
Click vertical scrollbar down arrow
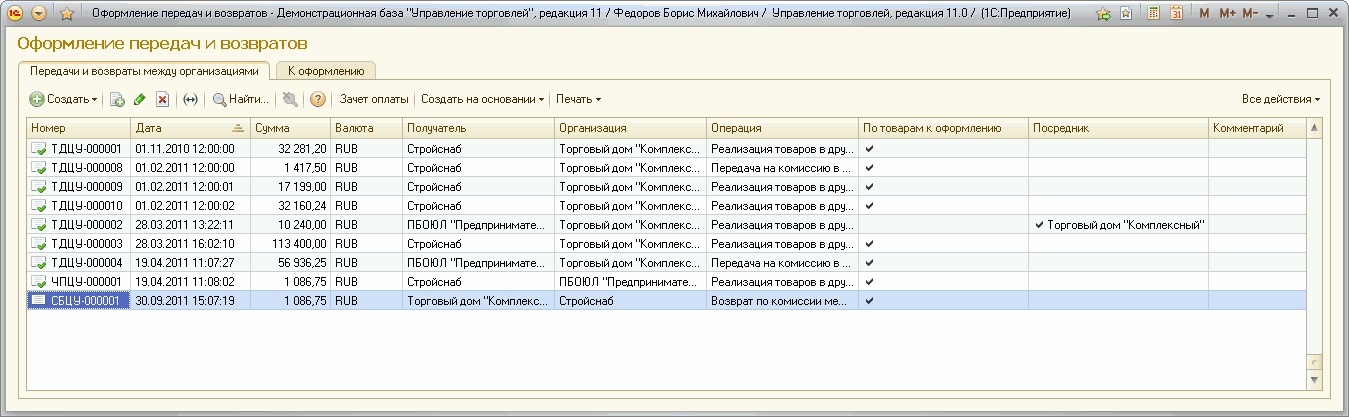[1314, 380]
